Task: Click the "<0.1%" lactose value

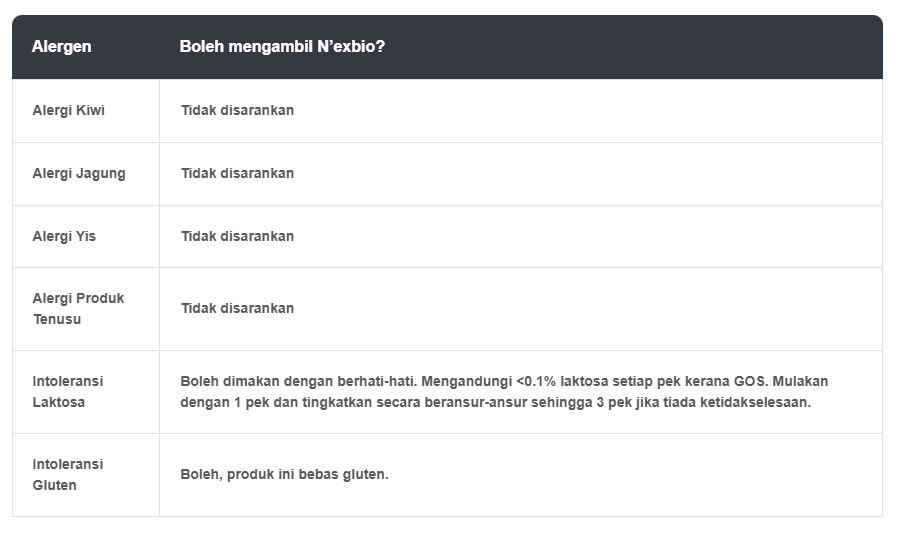Action: 537,381
